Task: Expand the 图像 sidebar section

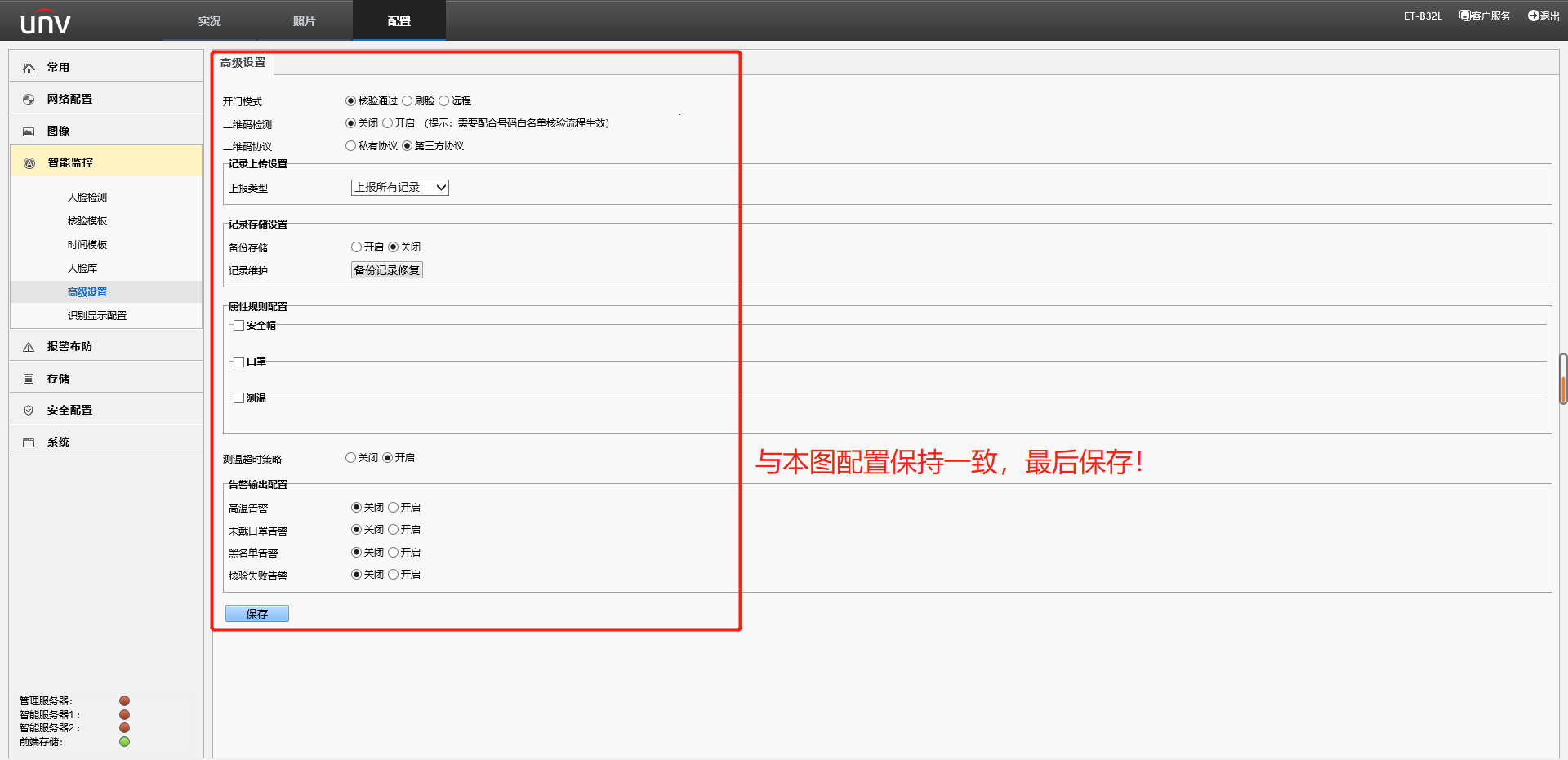Action: point(106,131)
